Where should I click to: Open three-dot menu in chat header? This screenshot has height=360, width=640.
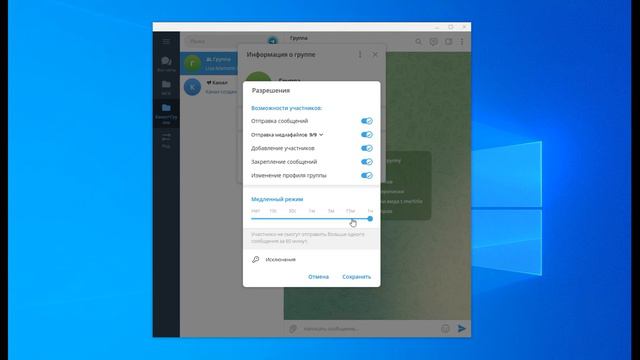[x=462, y=42]
